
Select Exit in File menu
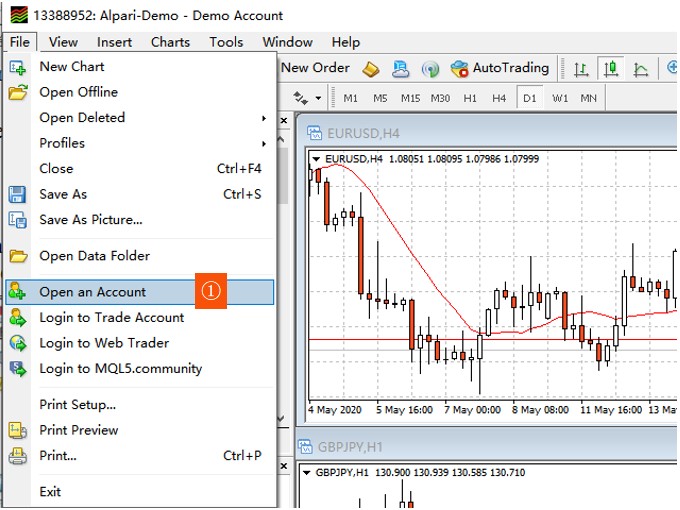tap(140, 492)
